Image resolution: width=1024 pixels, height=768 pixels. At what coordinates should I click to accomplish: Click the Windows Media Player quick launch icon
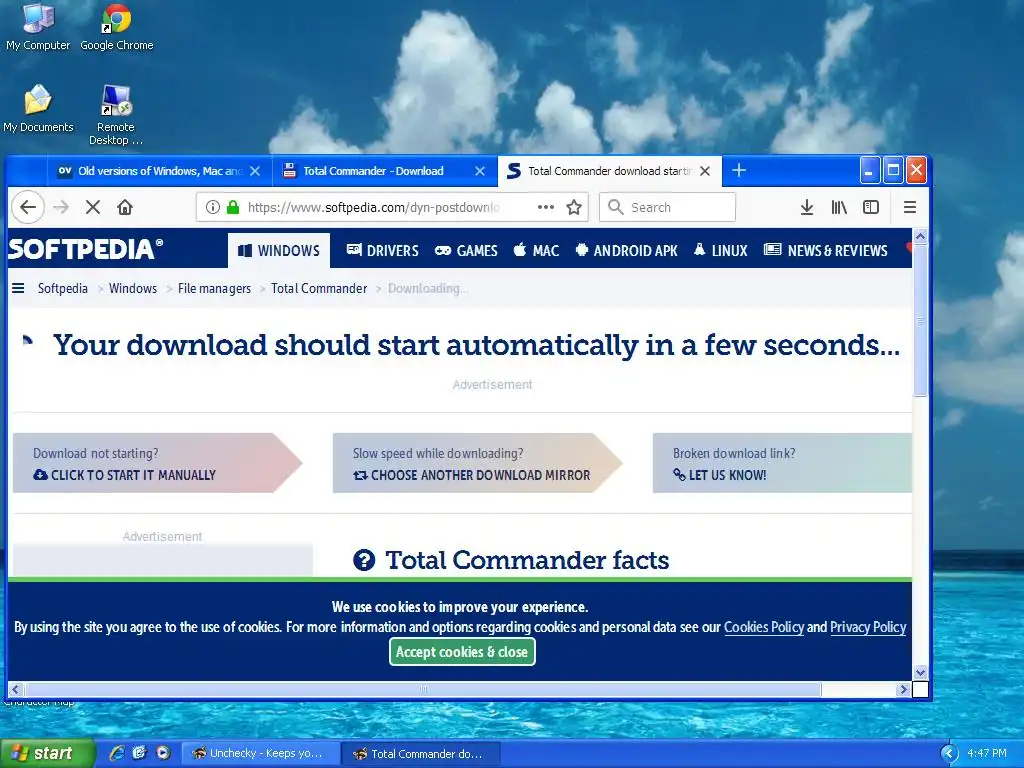(163, 753)
